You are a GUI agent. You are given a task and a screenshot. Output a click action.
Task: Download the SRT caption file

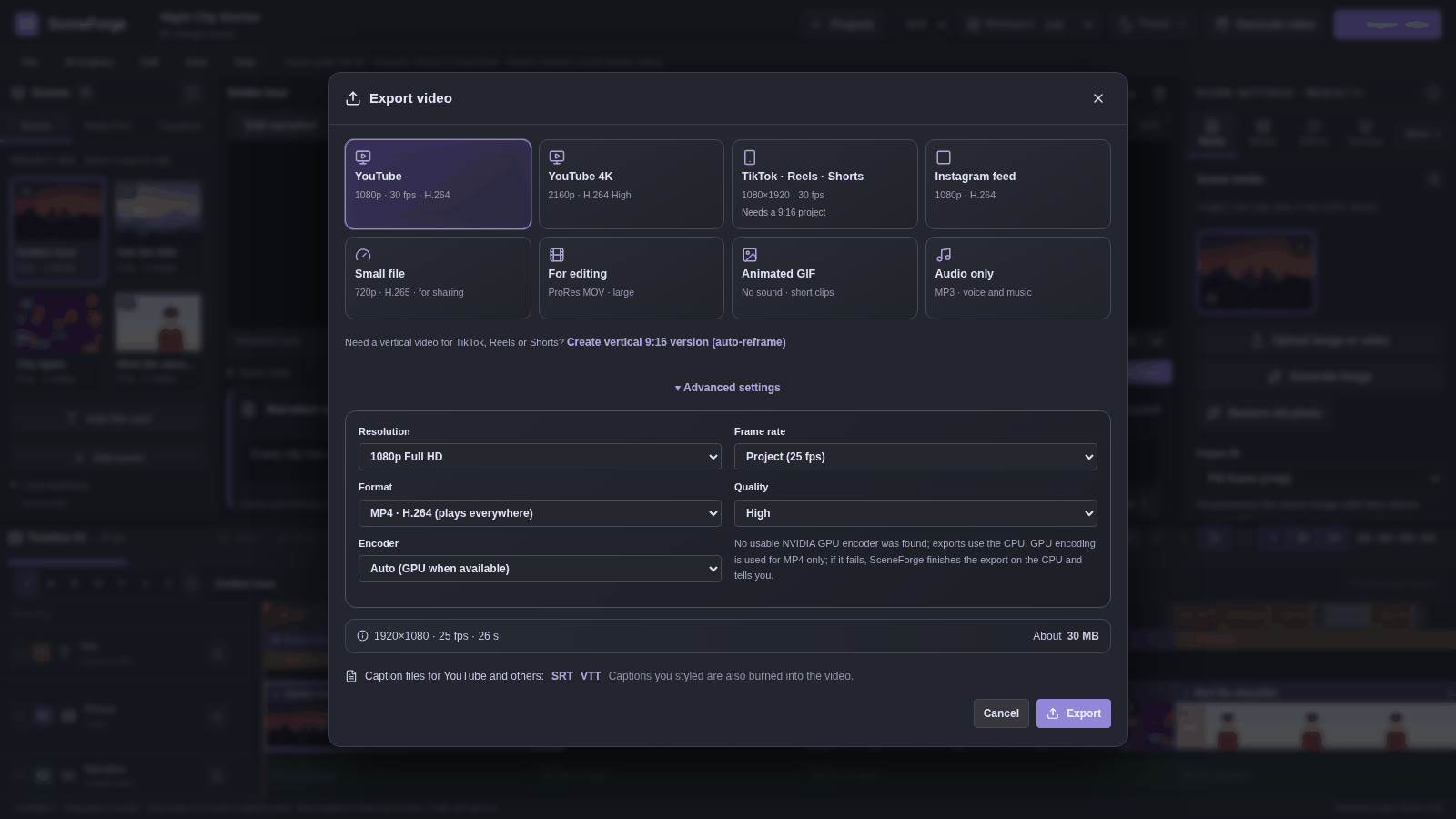[562, 676]
